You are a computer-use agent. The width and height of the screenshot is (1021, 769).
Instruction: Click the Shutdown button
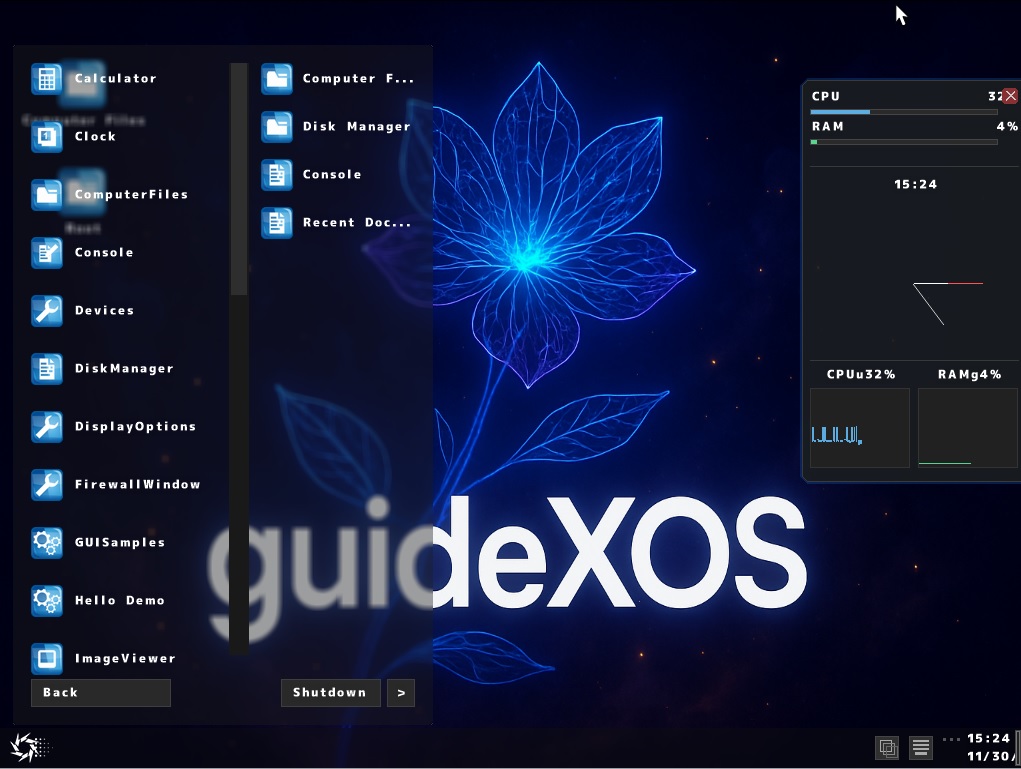click(x=330, y=692)
